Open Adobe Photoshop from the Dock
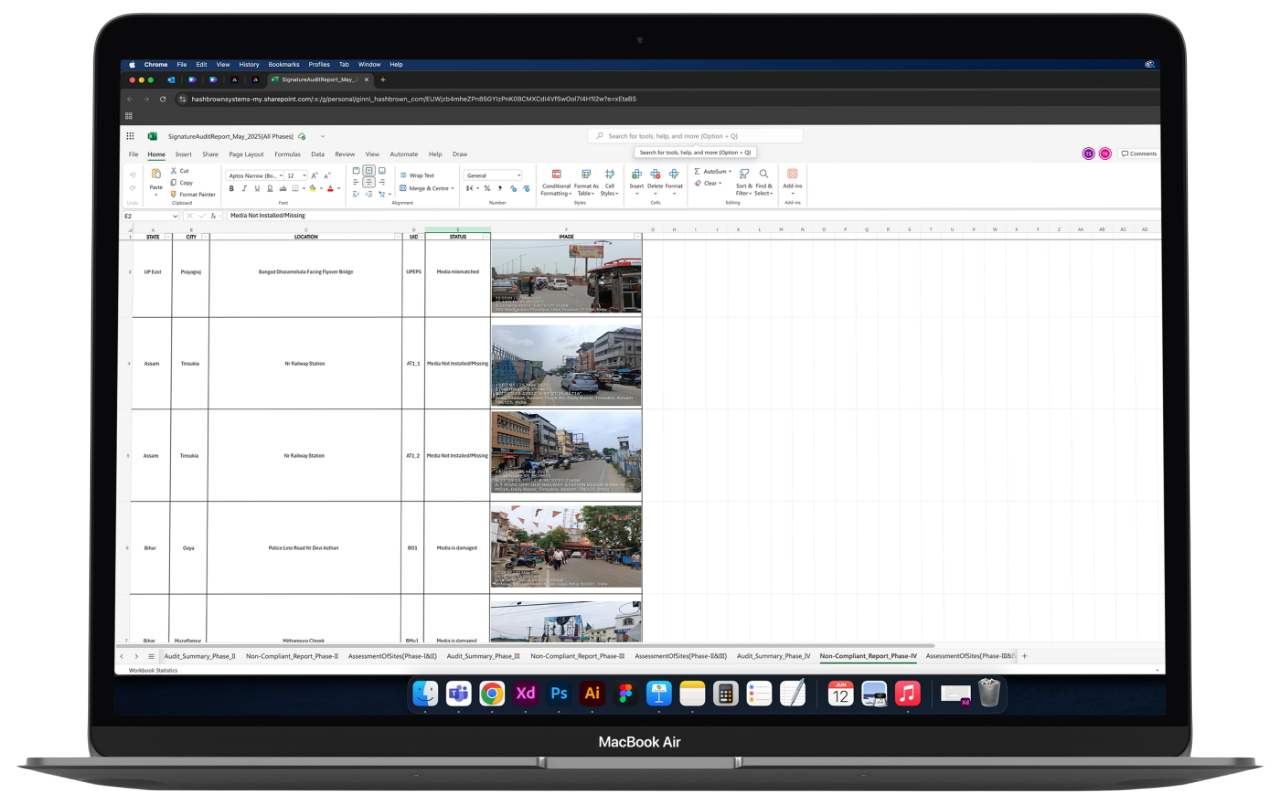 tap(559, 693)
